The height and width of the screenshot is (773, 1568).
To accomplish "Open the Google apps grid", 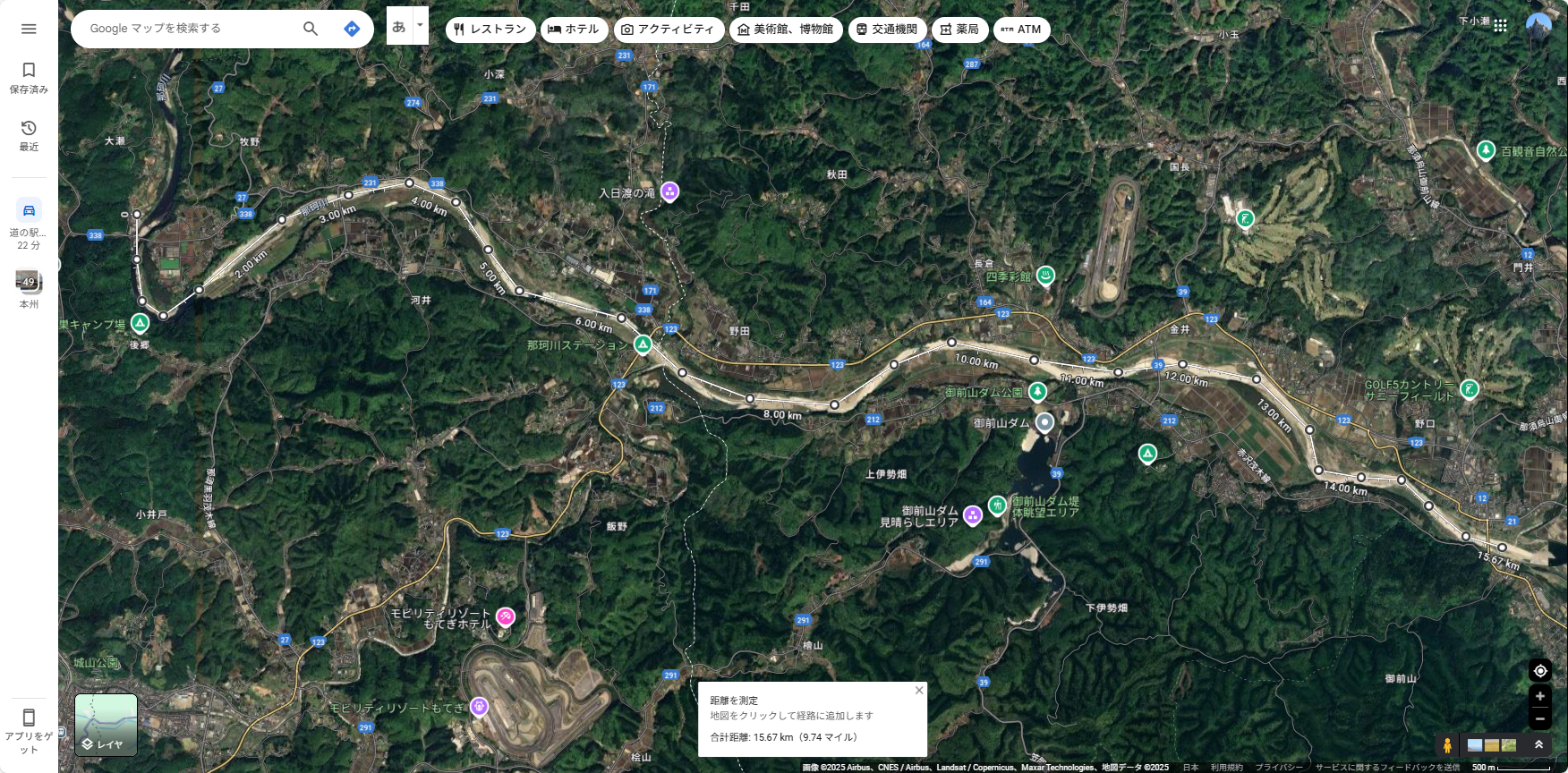I will 1500,26.
